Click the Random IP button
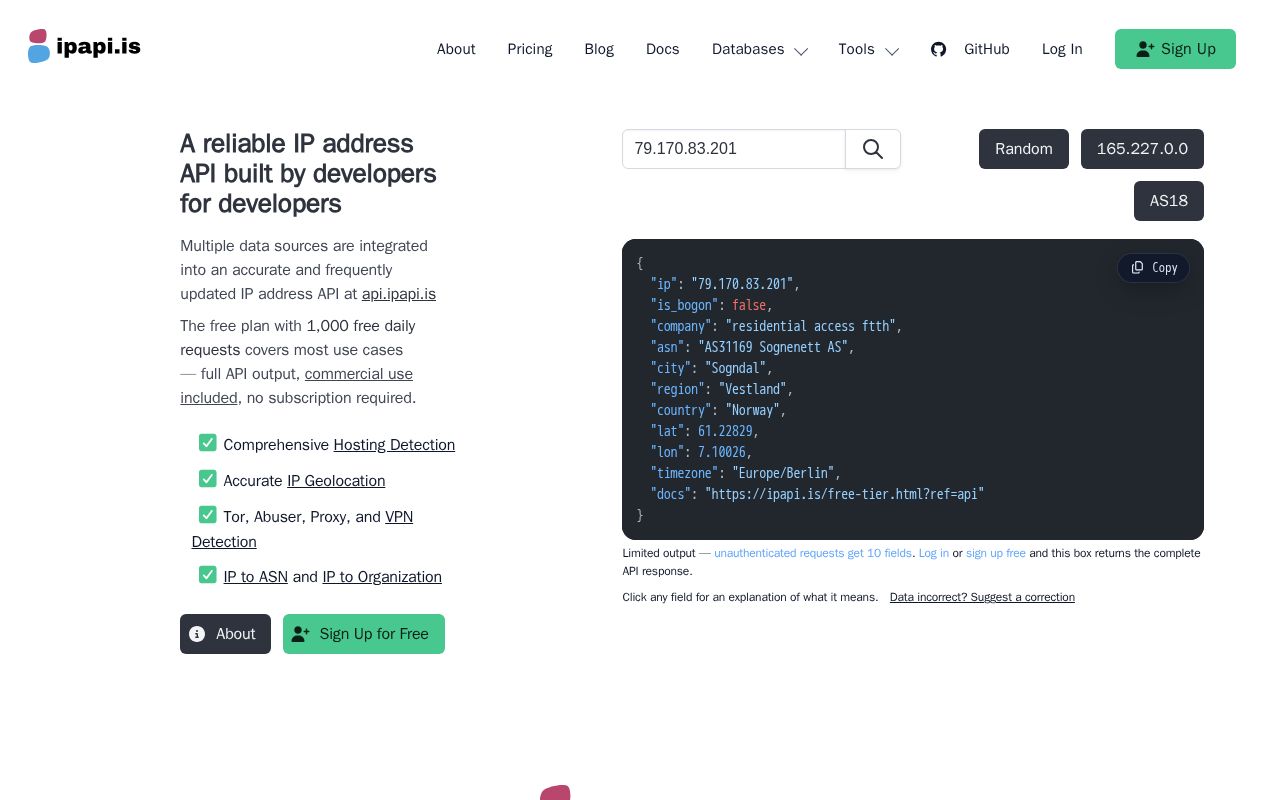 coord(1024,149)
